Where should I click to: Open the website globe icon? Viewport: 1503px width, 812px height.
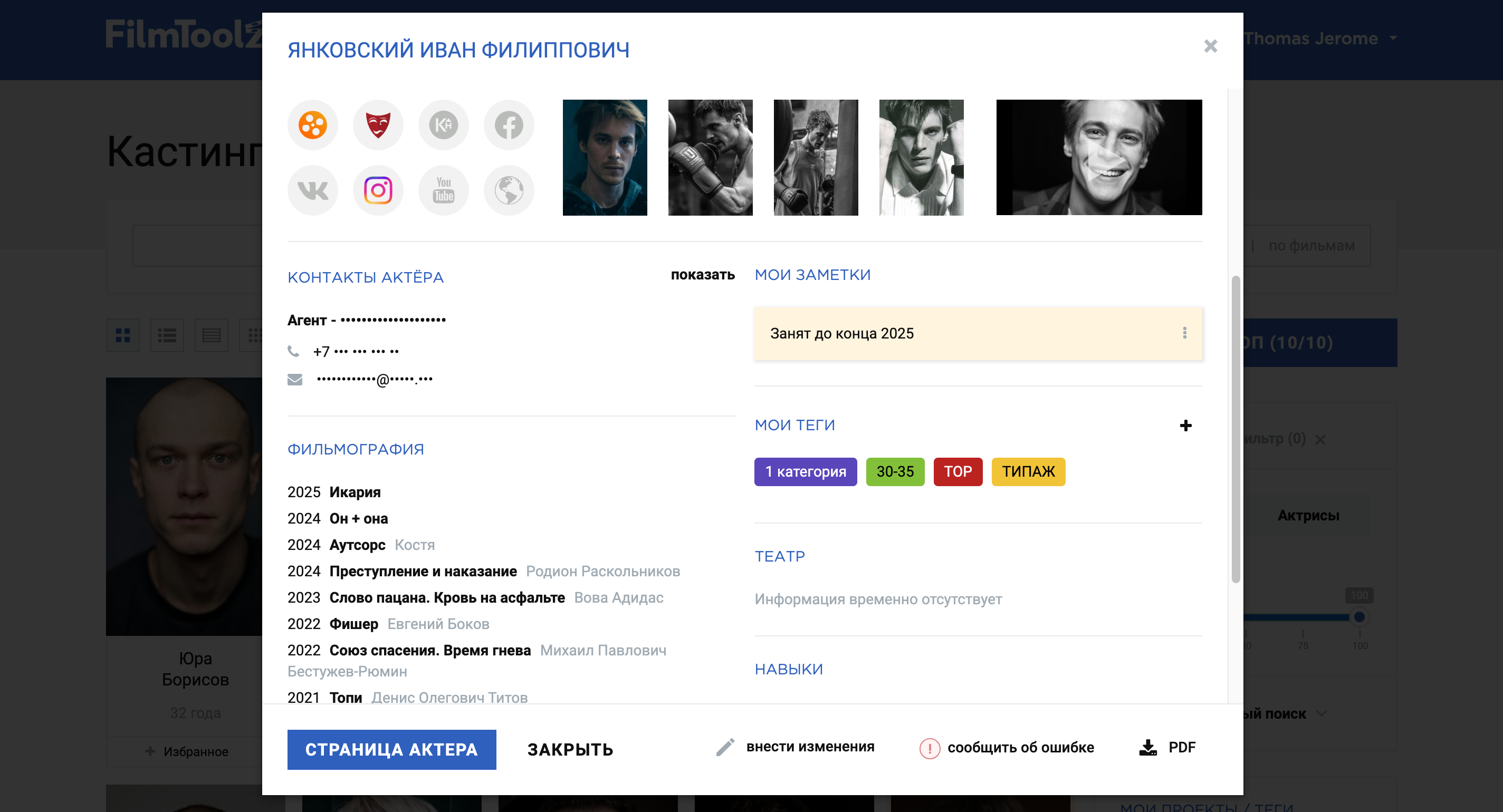(x=509, y=190)
